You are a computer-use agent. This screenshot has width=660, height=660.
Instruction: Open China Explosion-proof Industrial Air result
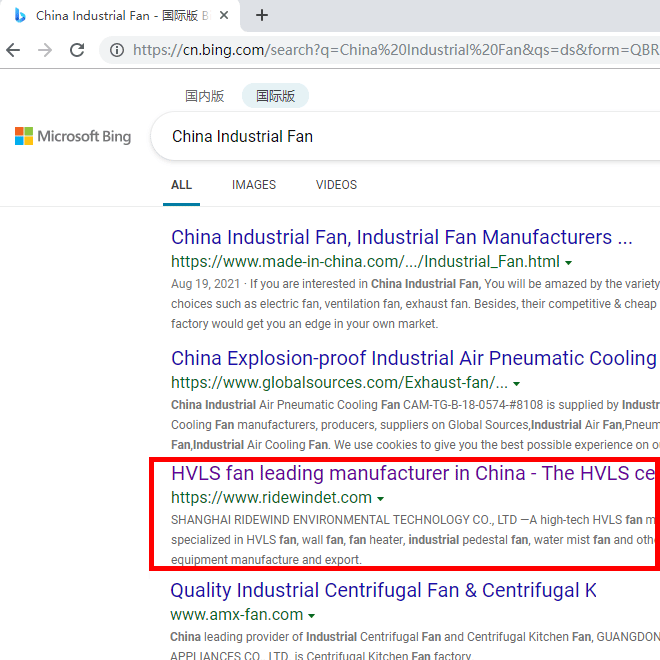coord(414,358)
